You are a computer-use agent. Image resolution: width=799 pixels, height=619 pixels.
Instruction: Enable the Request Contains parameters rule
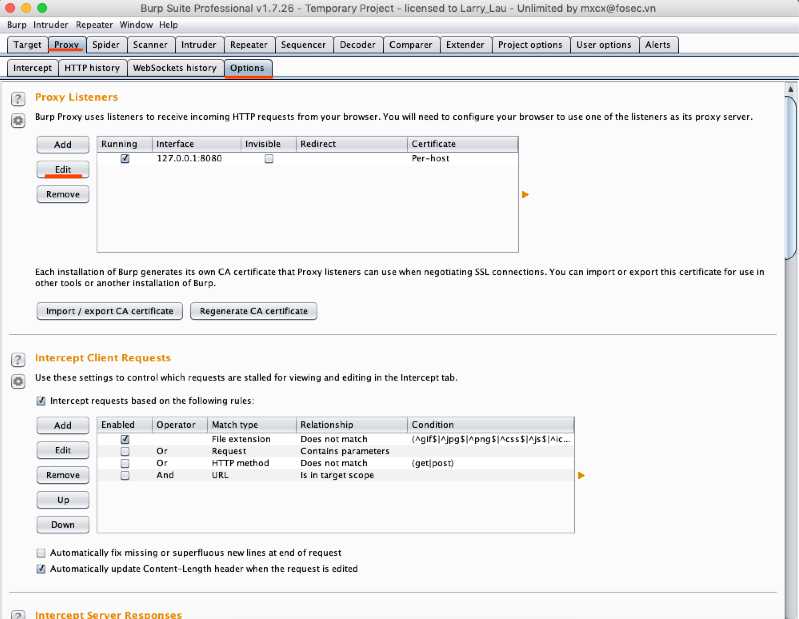click(125, 451)
